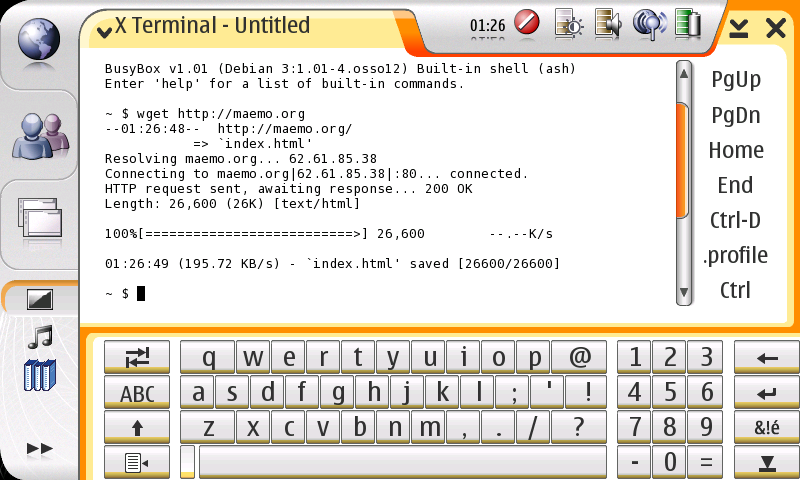The image size is (800, 480).
Task: Switch to &!é special characters keyboard
Action: point(767,427)
